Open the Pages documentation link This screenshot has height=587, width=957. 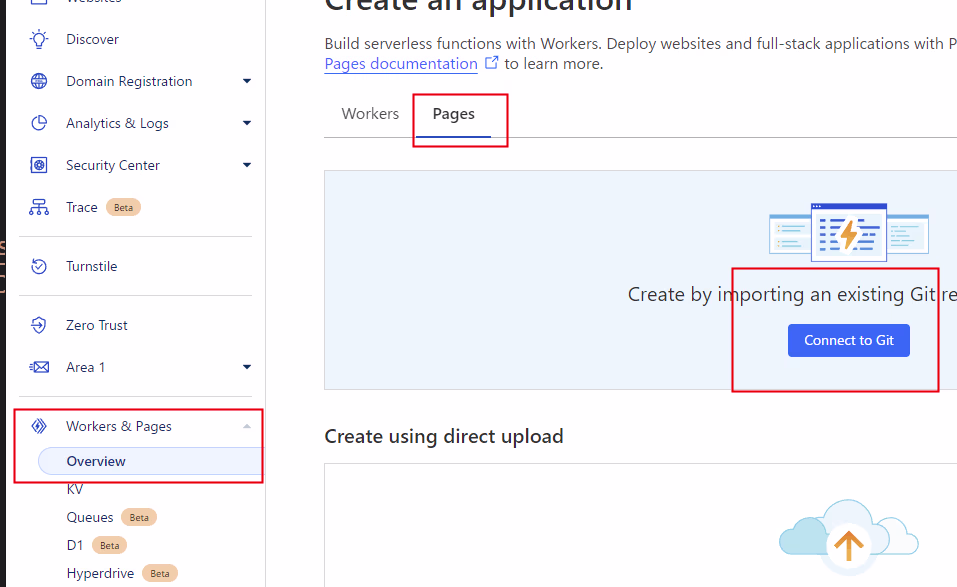(401, 63)
